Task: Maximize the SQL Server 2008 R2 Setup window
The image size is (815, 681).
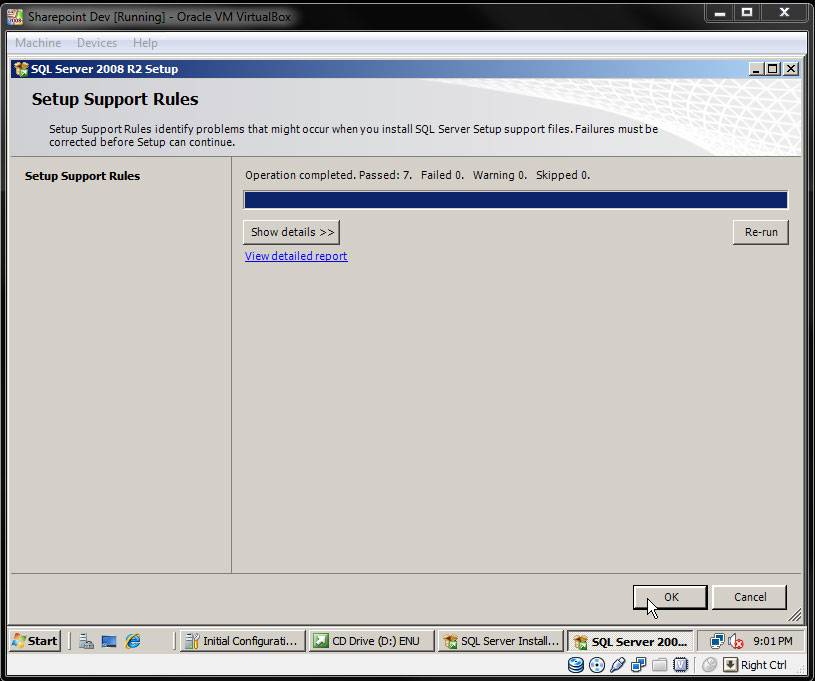Action: click(773, 69)
